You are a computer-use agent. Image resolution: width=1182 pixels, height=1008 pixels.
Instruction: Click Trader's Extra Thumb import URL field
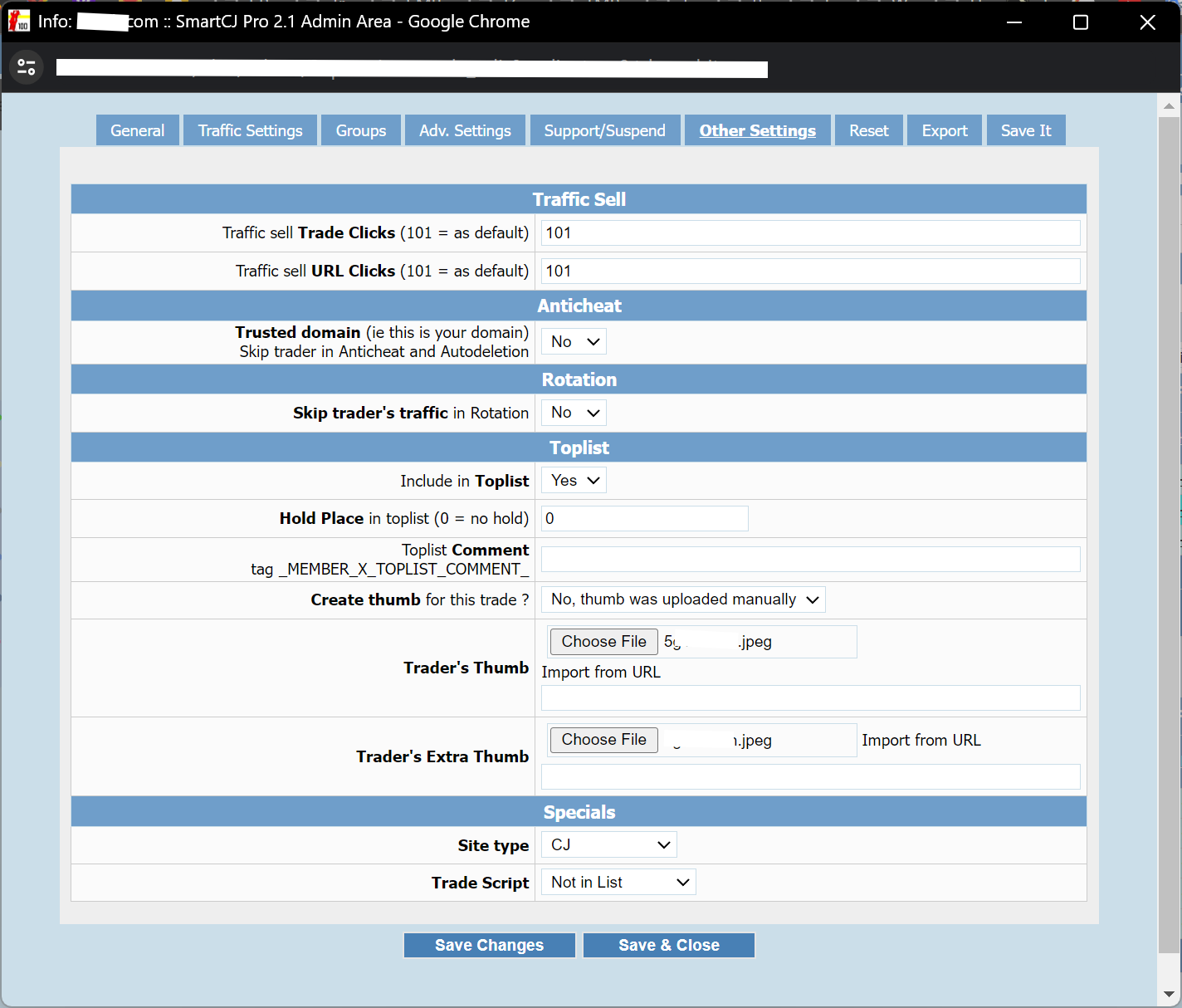pyautogui.click(x=810, y=776)
